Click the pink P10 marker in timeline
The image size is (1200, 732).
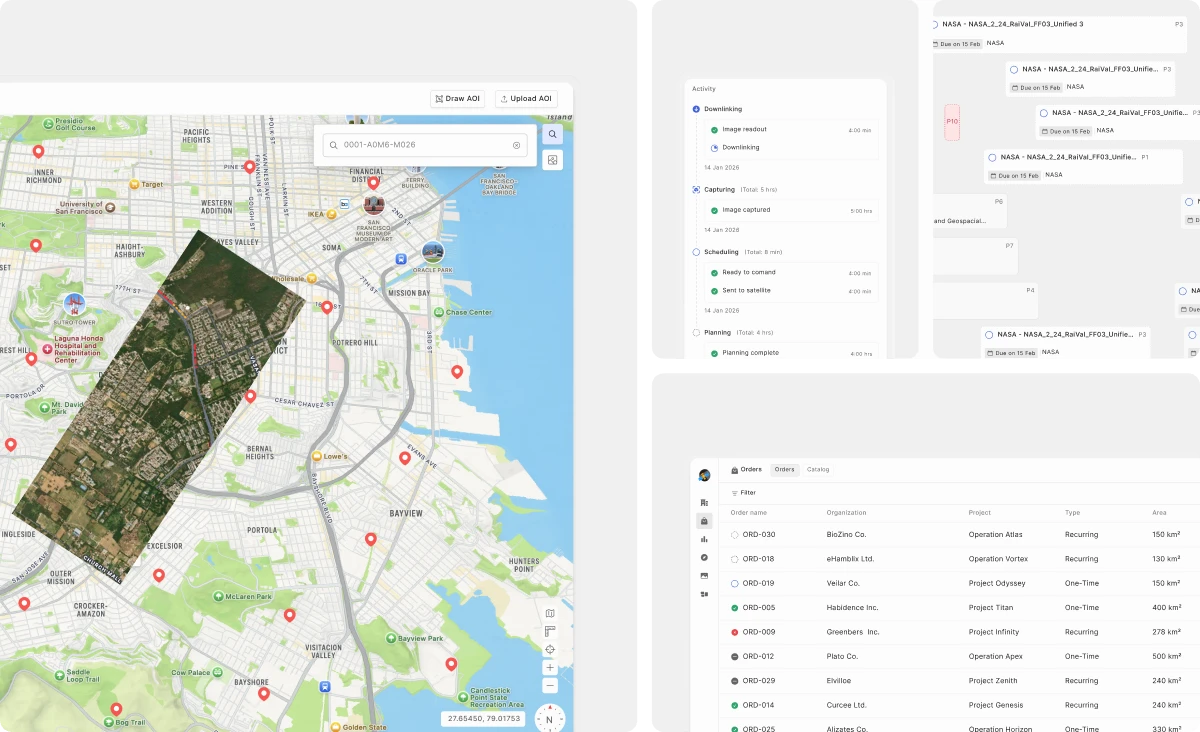pyautogui.click(x=952, y=121)
